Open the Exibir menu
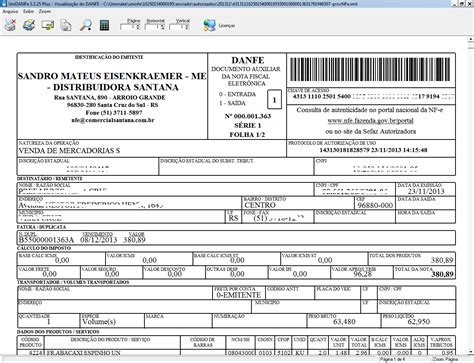474x363 pixels. tap(29, 11)
